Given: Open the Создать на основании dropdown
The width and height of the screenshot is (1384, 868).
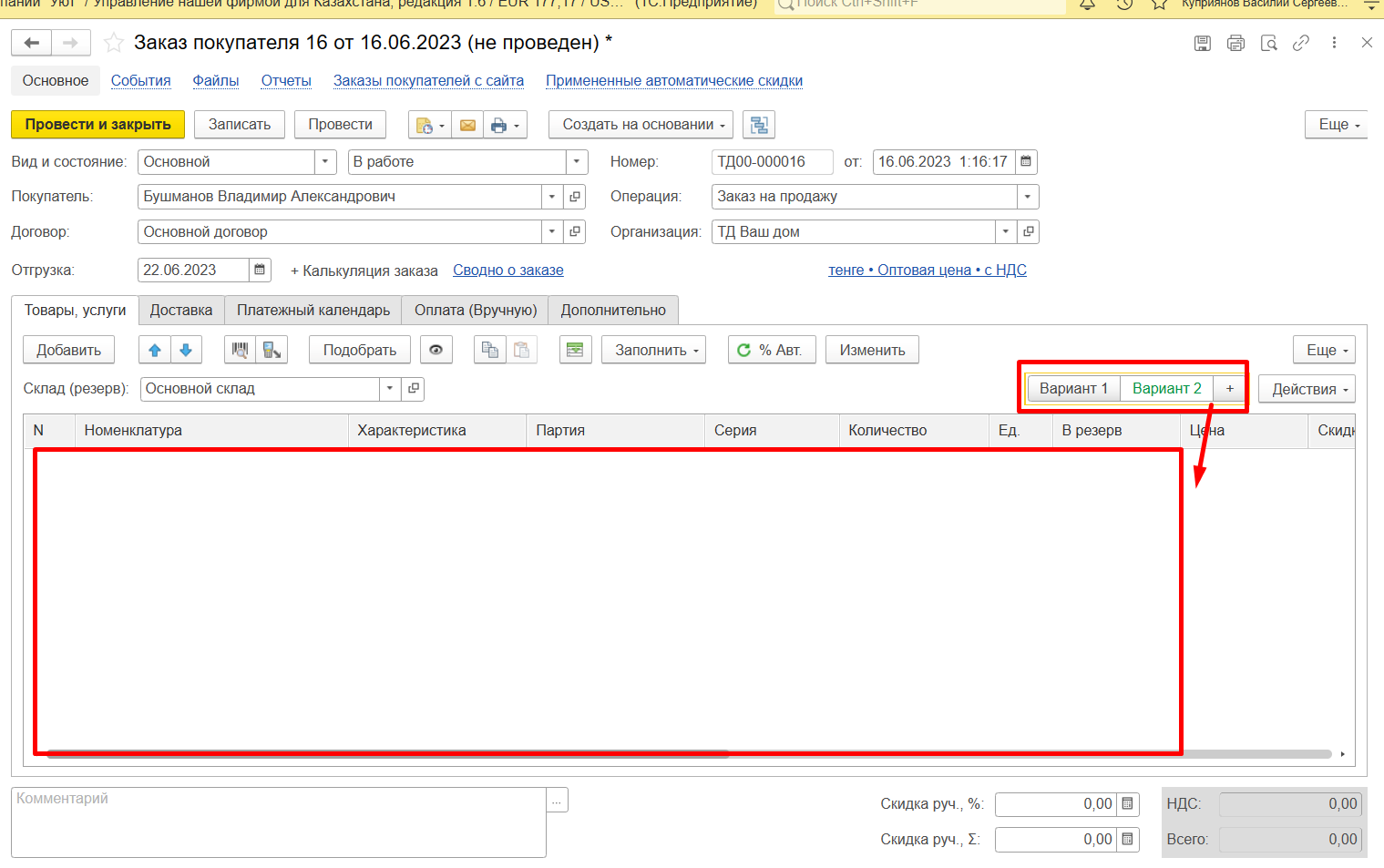Looking at the screenshot, I should point(642,125).
